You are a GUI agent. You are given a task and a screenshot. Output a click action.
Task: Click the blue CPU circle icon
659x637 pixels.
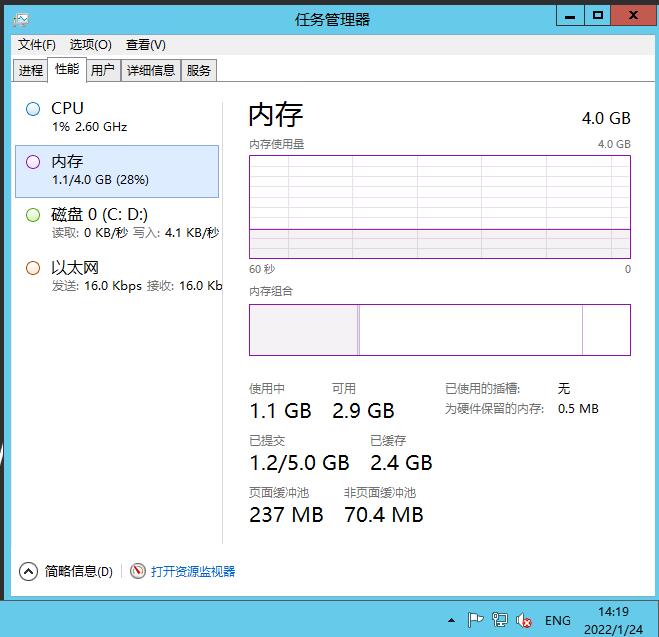(33, 109)
